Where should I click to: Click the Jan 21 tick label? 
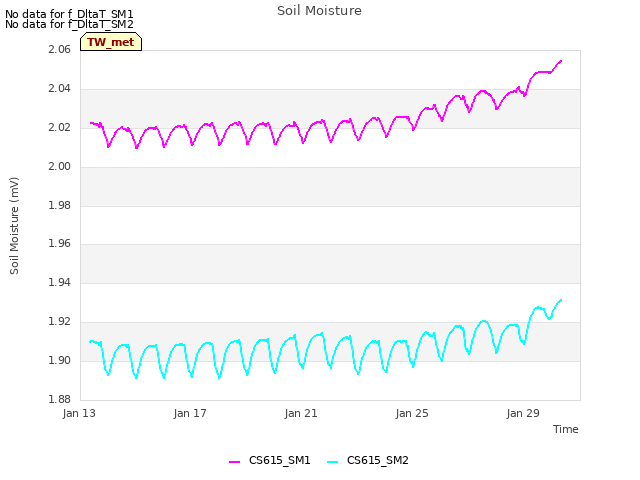301,413
